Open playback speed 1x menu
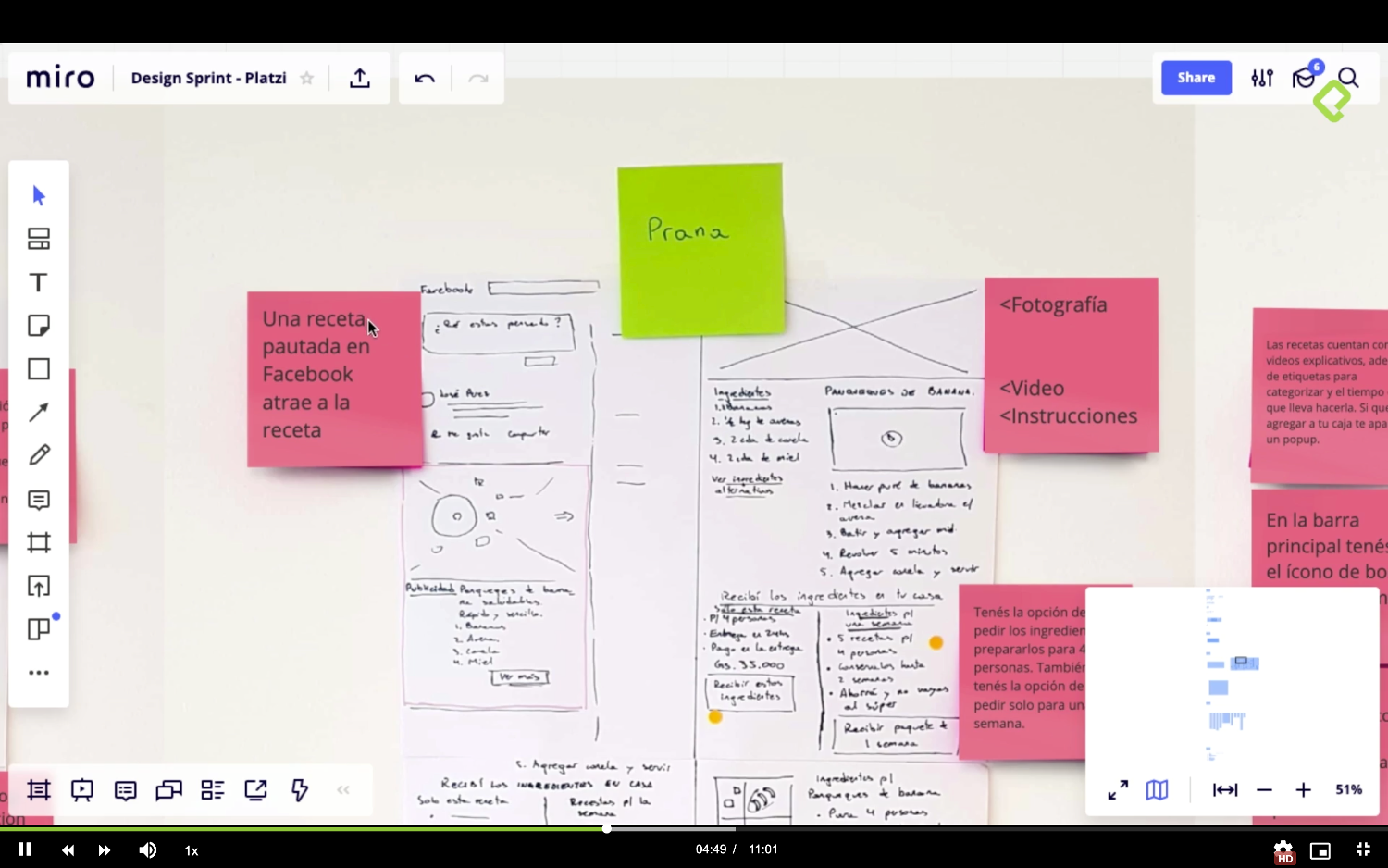 coord(192,850)
